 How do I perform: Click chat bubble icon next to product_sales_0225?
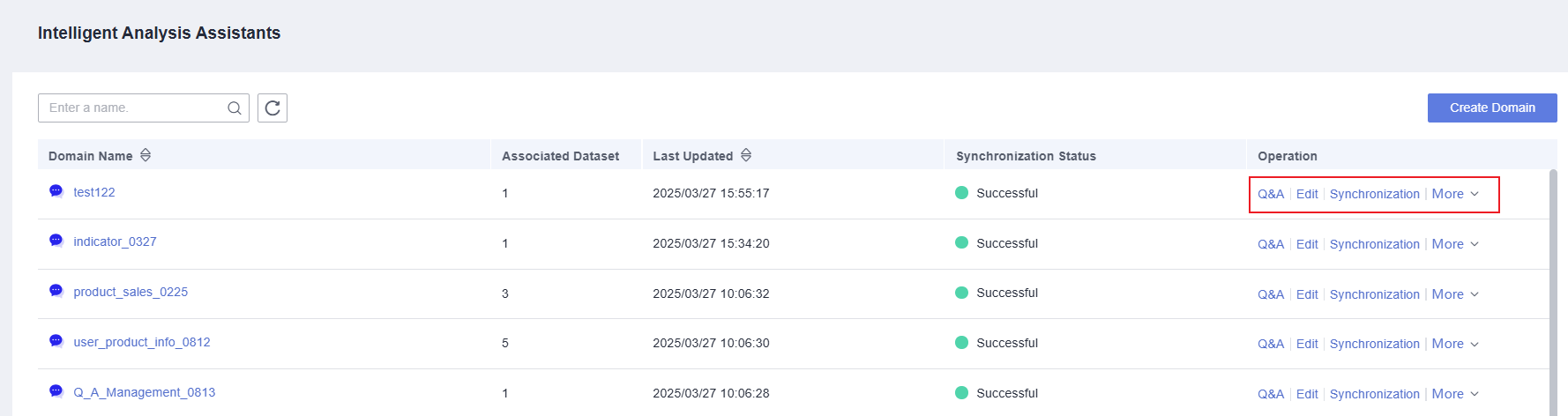point(56,291)
